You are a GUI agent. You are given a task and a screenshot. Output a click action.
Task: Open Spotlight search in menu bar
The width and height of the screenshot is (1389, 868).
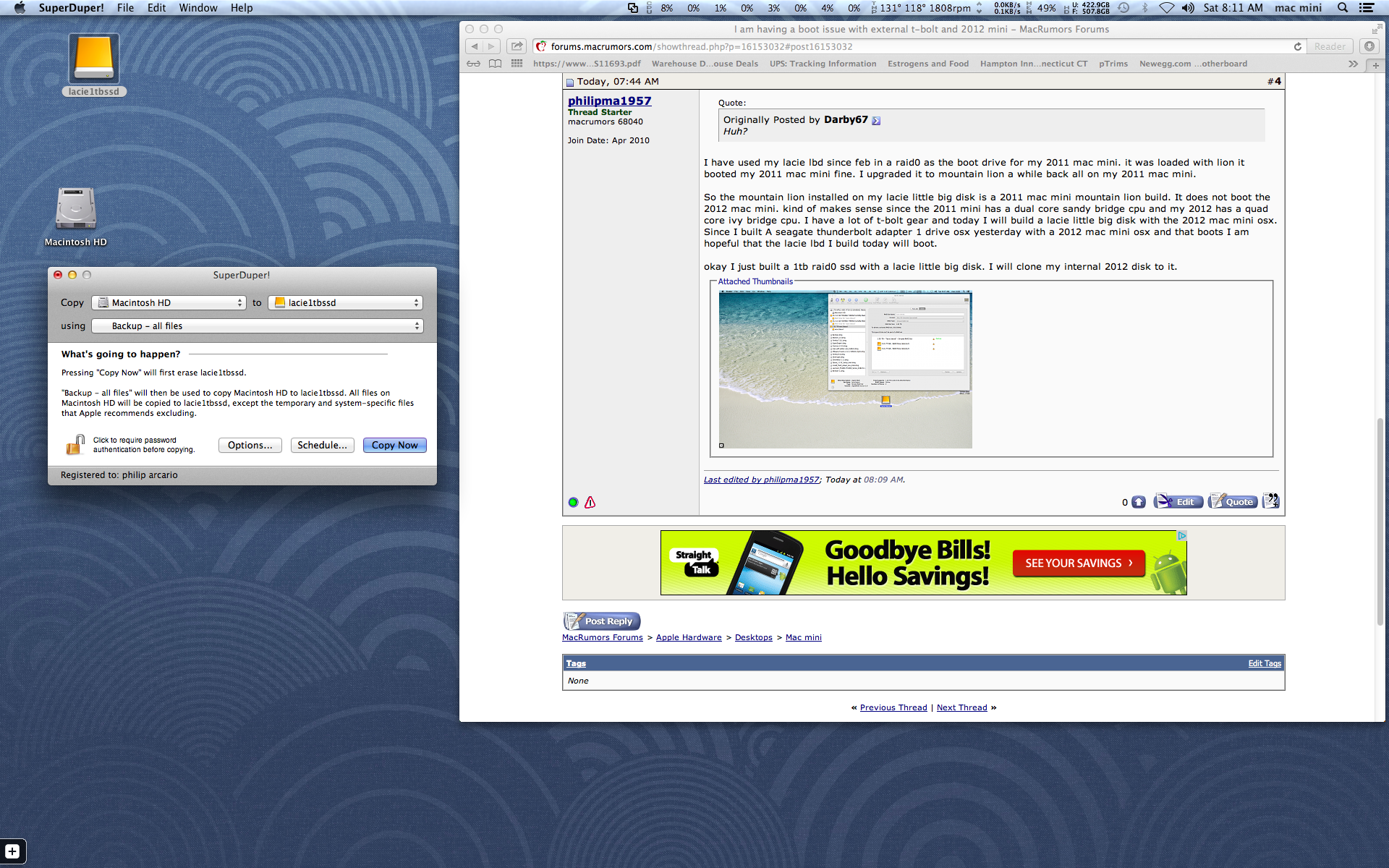(x=1343, y=8)
